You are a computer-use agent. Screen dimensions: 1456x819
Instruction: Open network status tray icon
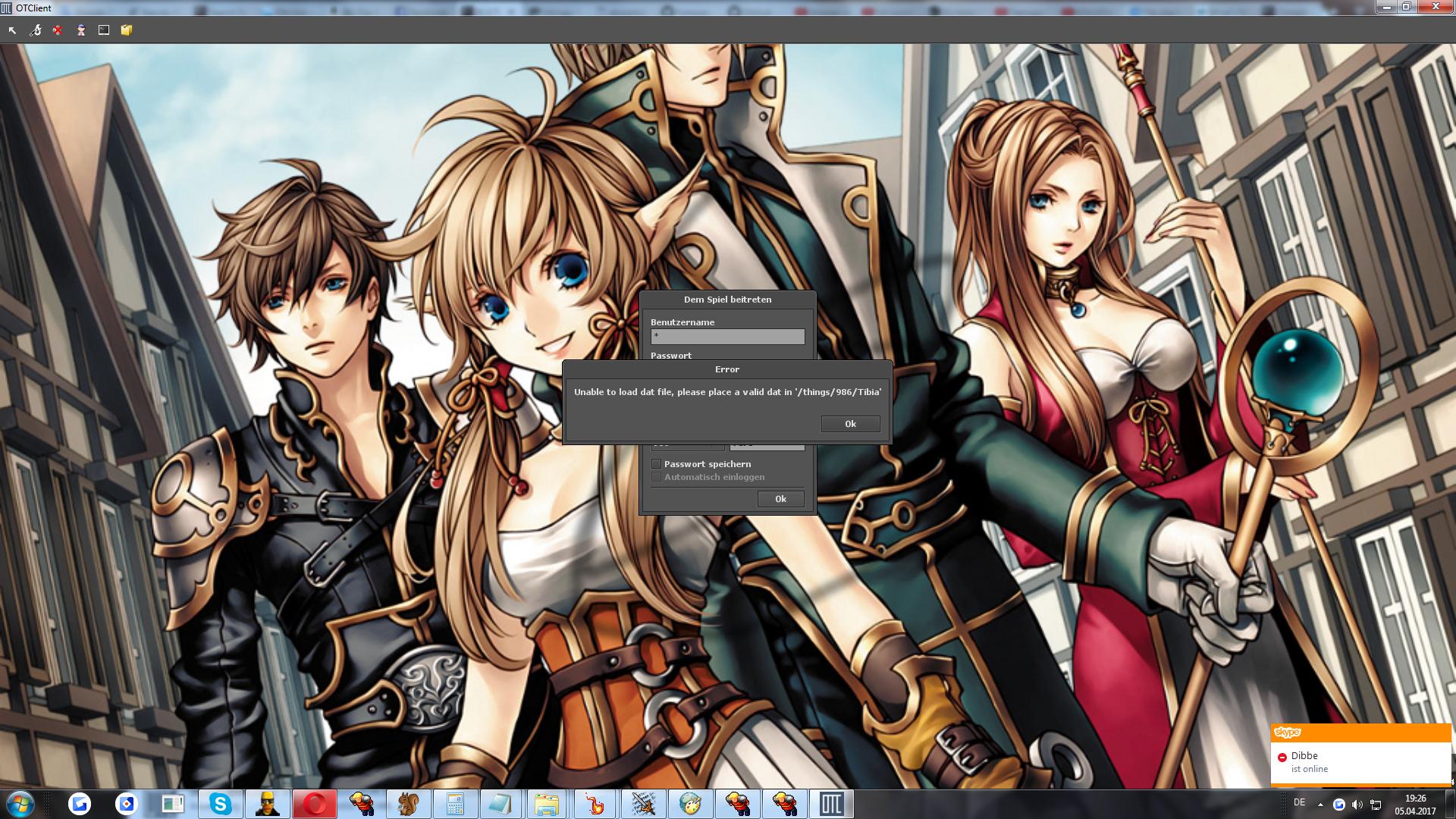[x=1375, y=805]
